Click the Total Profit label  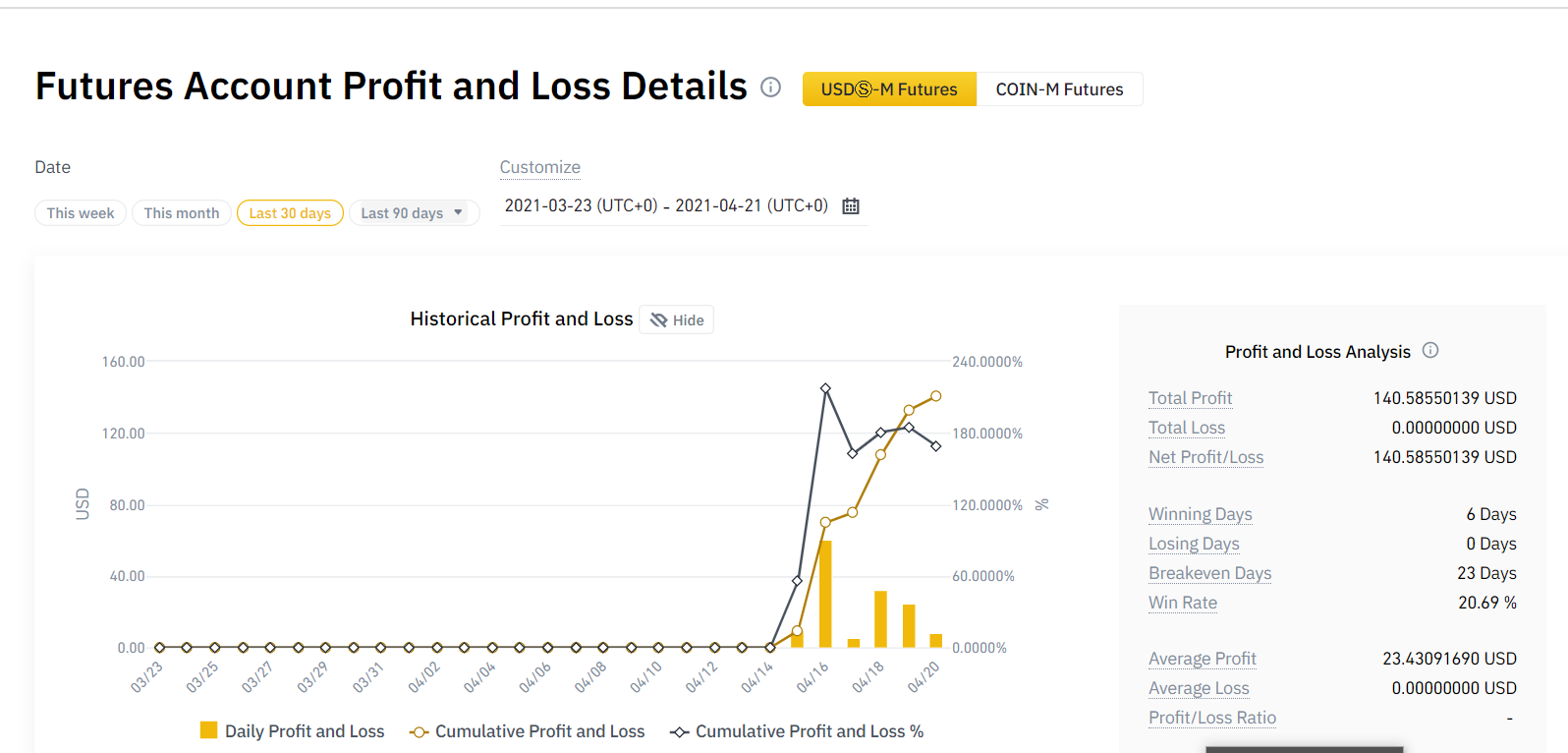[1190, 398]
